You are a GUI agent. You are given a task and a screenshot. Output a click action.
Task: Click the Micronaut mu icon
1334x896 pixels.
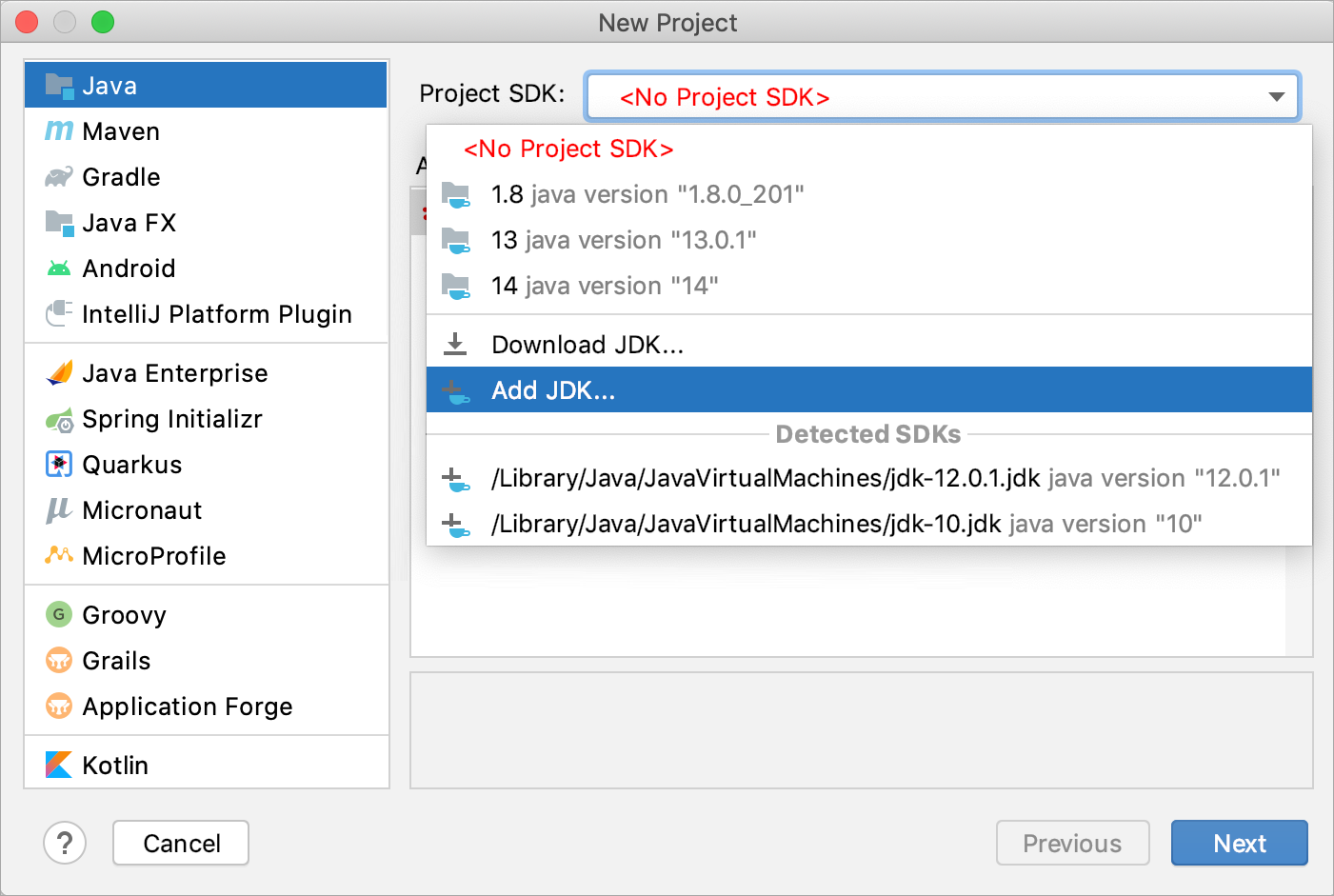(59, 510)
